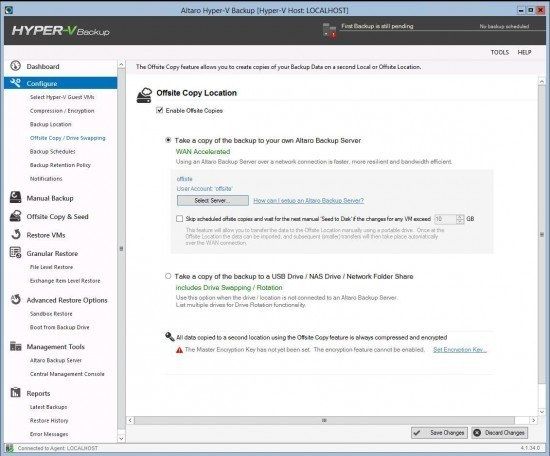
Task: Go to Offsite Copy / Drive Swapping
Action: coord(67,138)
